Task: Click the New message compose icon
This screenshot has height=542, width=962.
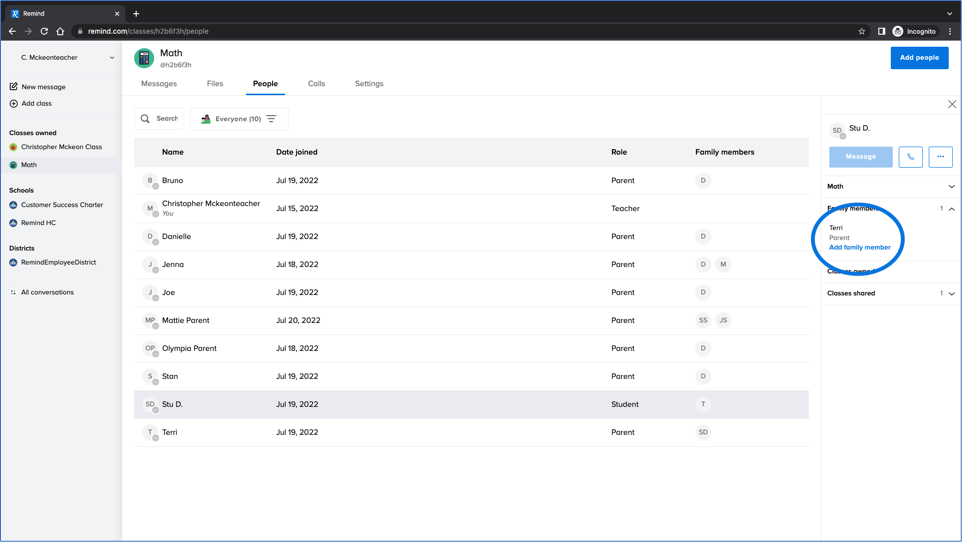Action: [14, 87]
